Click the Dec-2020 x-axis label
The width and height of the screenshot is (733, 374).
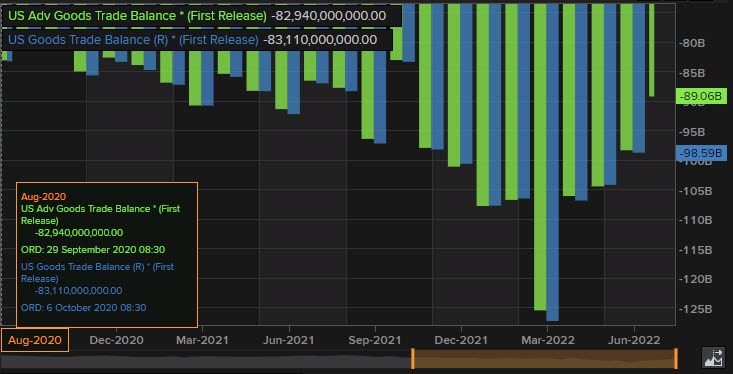pyautogui.click(x=116, y=340)
